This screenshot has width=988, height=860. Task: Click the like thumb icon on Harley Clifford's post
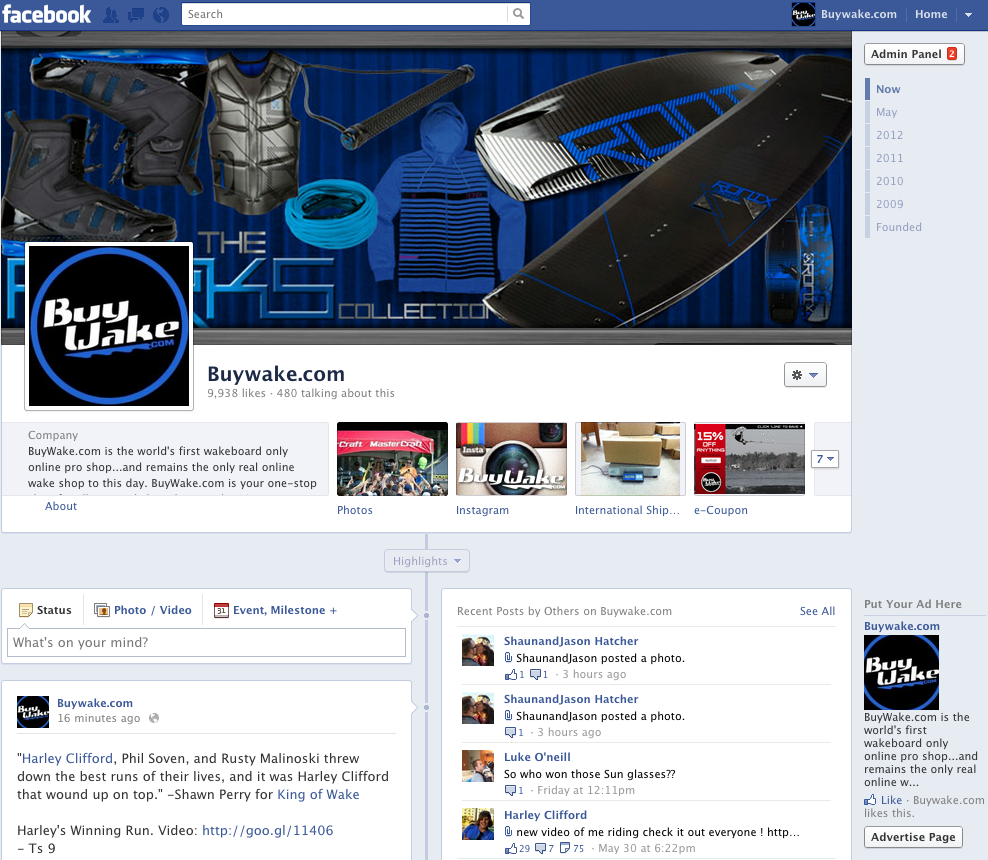[x=511, y=849]
